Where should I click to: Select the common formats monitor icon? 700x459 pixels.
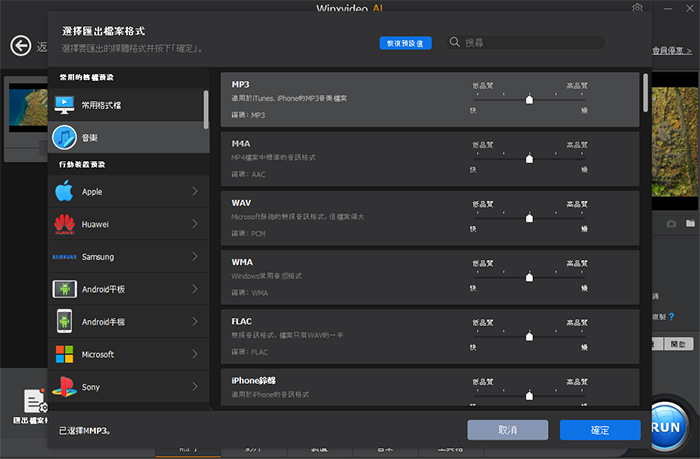click(65, 105)
